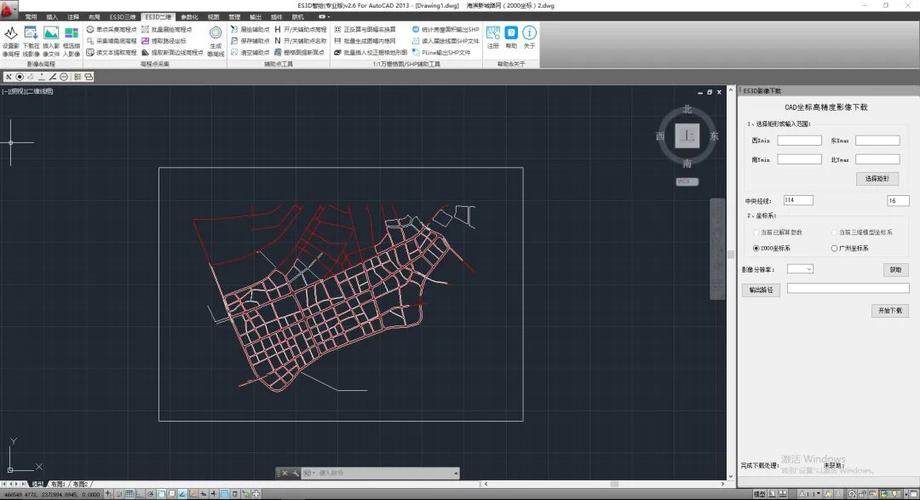
Task: Click the 批量生成图幅内格网 tool
Action: click(x=365, y=41)
